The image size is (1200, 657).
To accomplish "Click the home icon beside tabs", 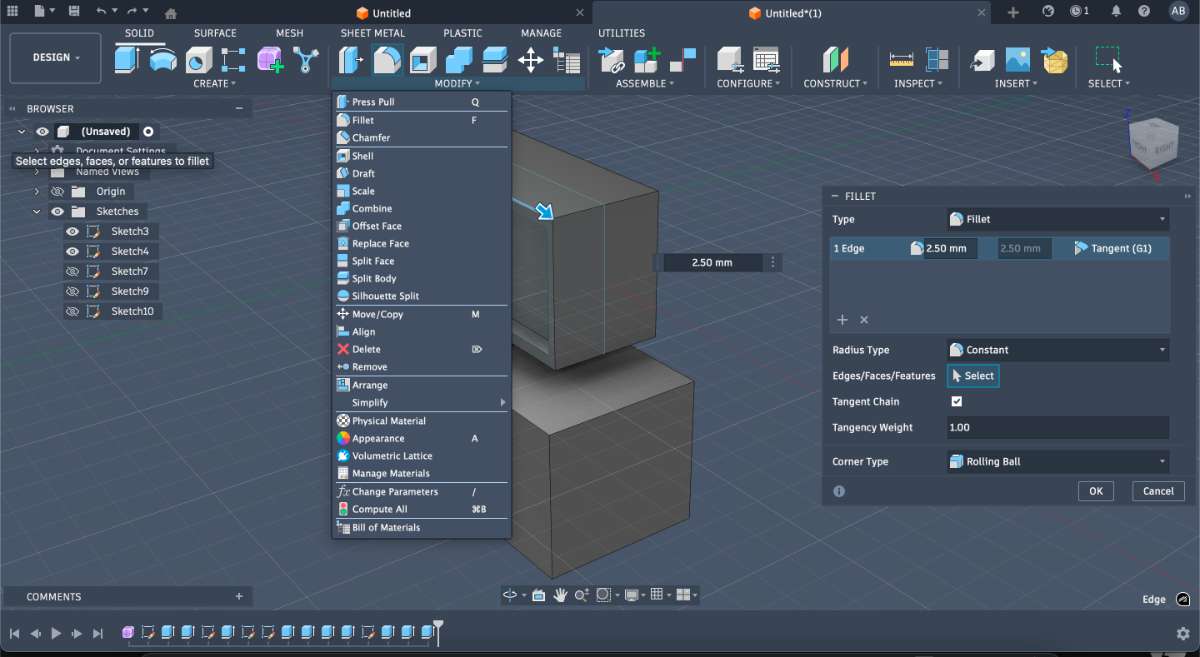I will coord(171,13).
